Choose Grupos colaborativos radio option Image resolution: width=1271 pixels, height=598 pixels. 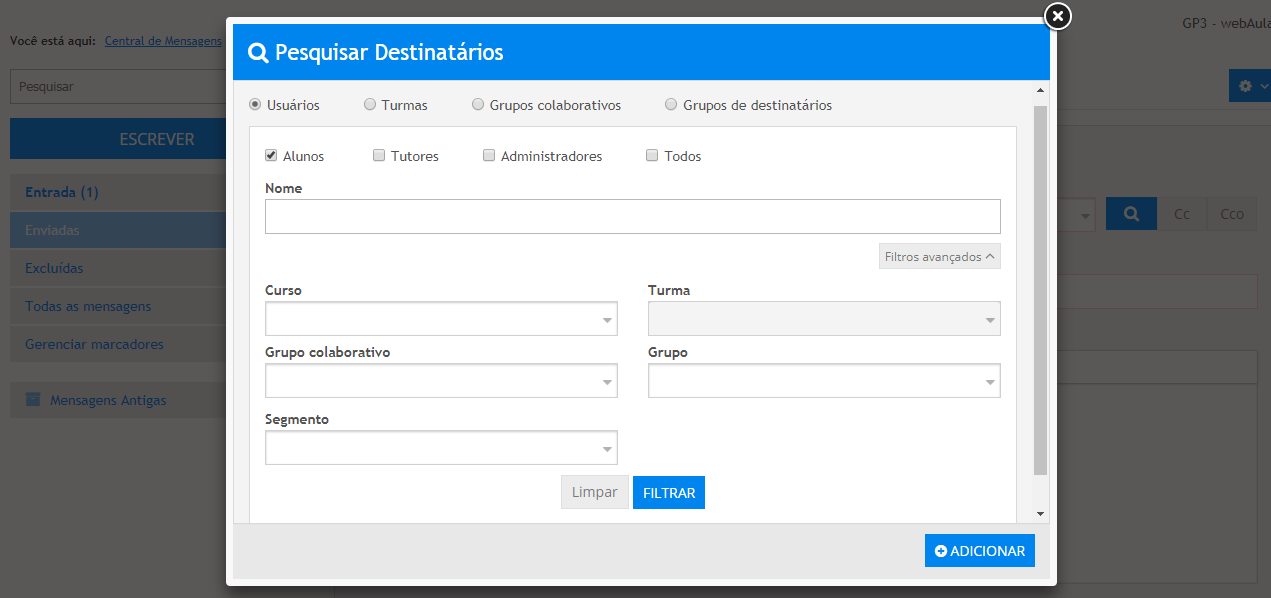pyautogui.click(x=478, y=104)
